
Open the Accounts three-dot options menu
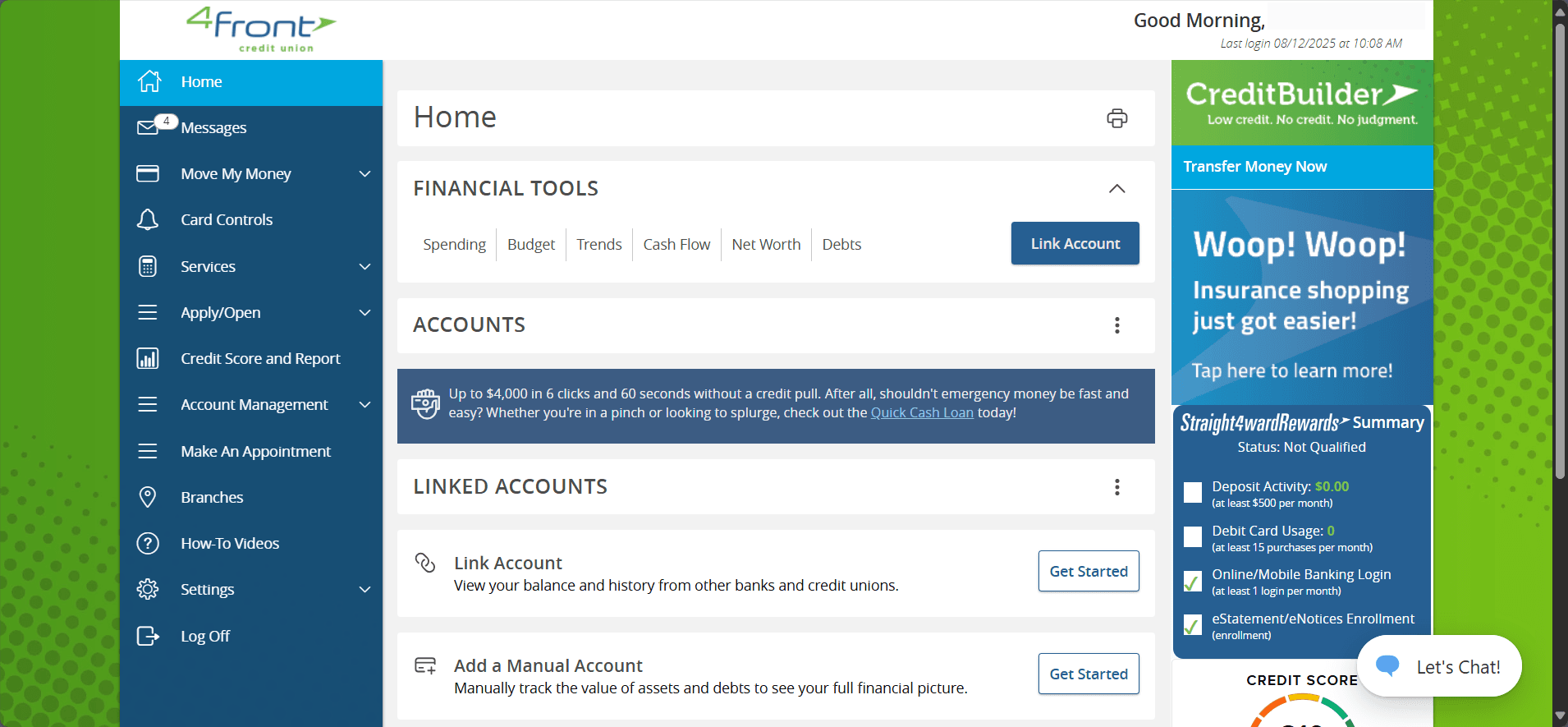(1117, 325)
